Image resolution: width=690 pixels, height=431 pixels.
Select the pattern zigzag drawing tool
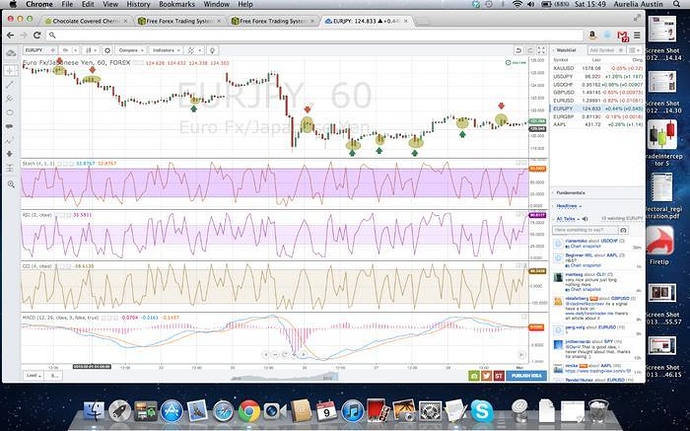11,140
